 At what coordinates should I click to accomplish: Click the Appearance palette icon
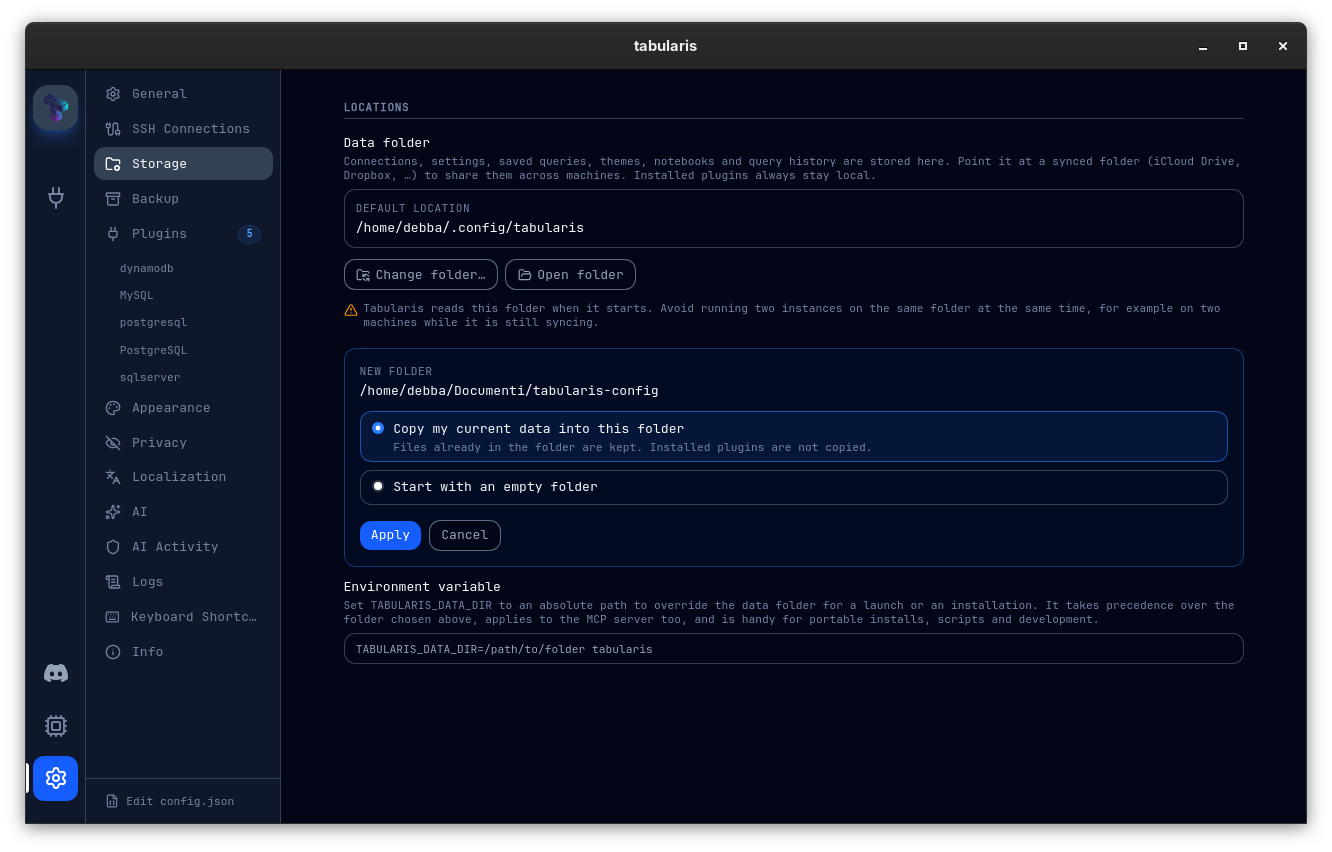click(x=113, y=408)
